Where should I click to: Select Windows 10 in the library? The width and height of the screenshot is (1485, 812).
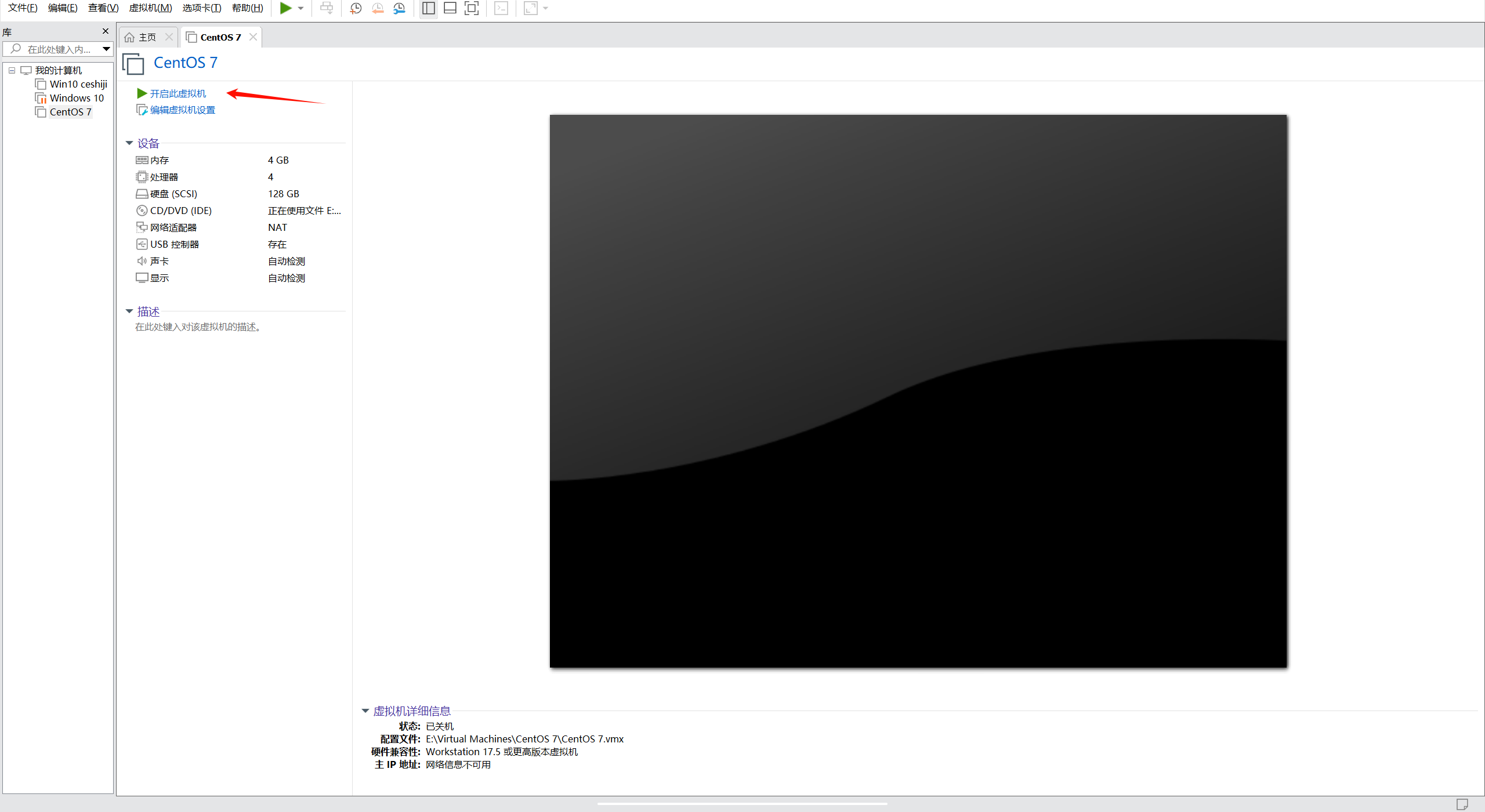(x=77, y=98)
